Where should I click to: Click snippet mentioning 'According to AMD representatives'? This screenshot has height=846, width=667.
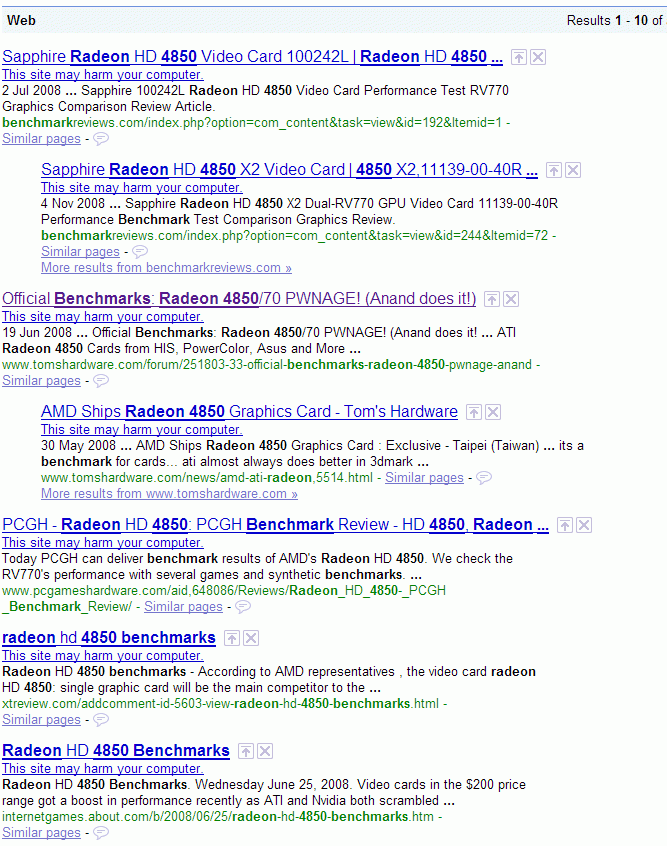[x=269, y=680]
